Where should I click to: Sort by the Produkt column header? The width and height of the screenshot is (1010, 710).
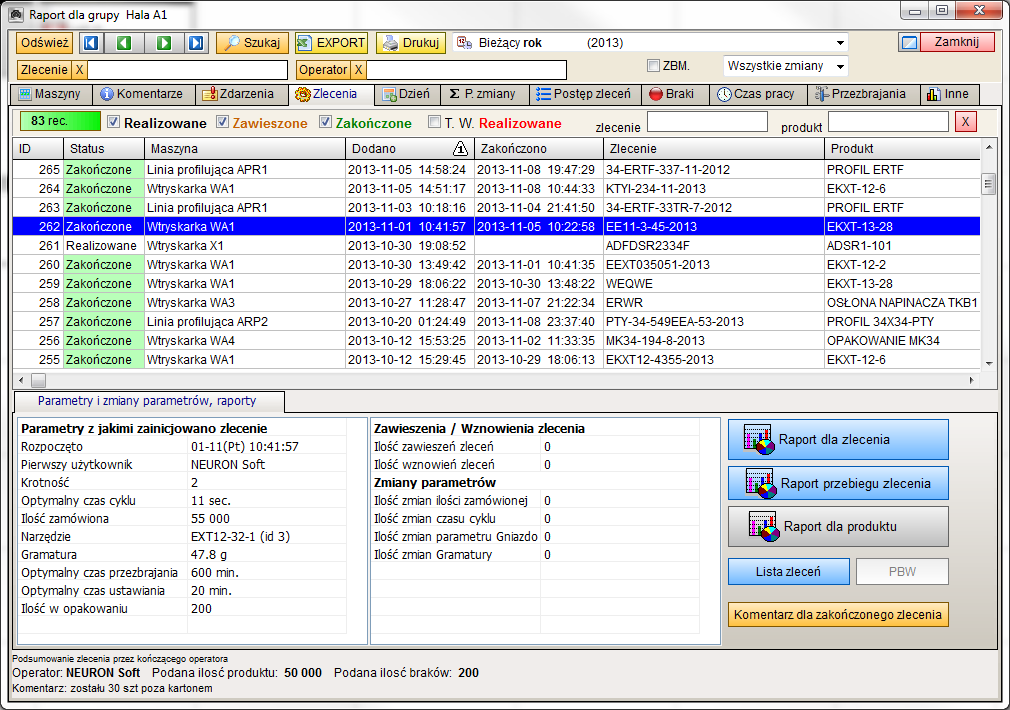point(902,149)
